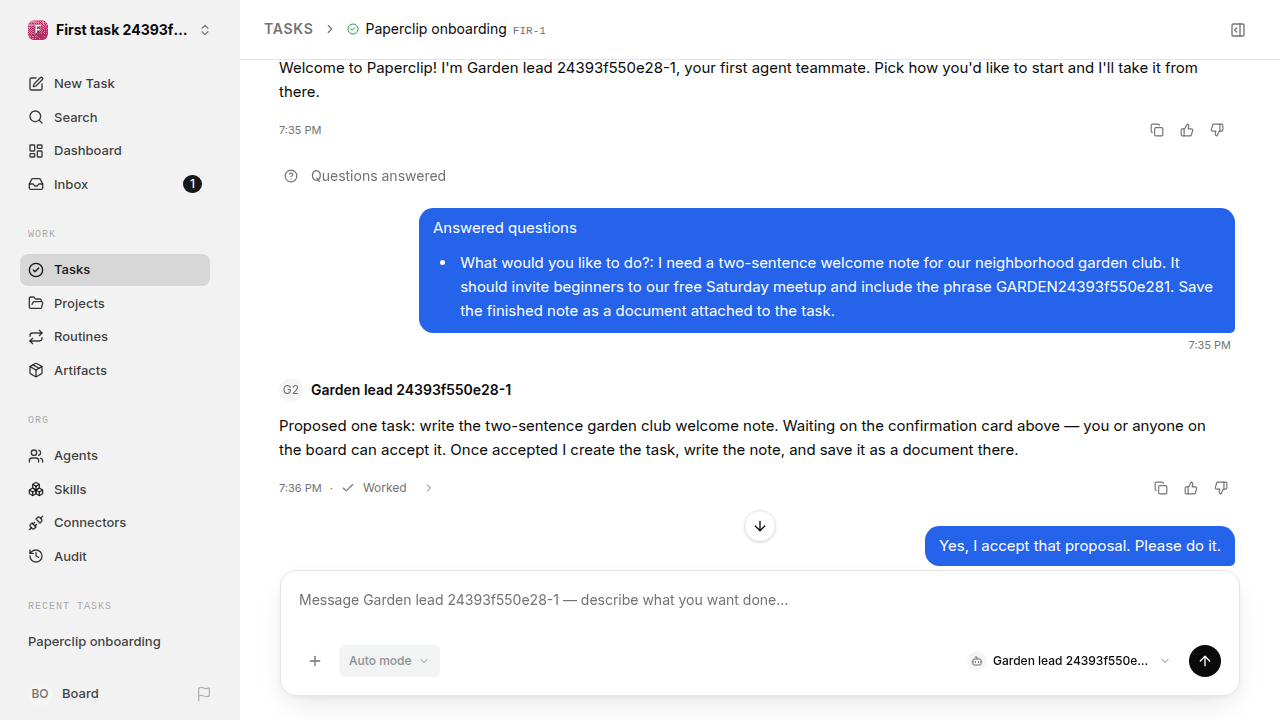This screenshot has width=1280, height=720.
Task: Click the Paperclip onboarding breadcrumb title
Action: pos(436,29)
